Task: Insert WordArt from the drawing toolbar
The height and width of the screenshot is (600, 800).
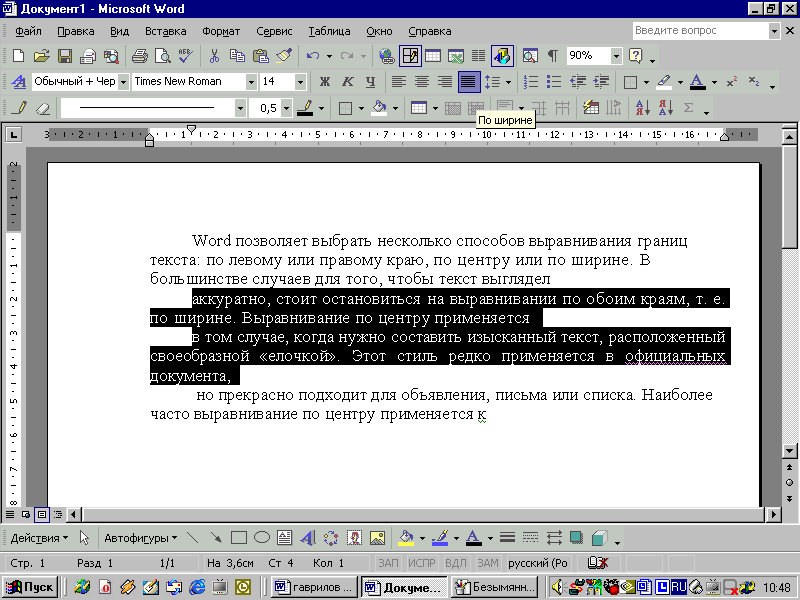Action: click(308, 538)
